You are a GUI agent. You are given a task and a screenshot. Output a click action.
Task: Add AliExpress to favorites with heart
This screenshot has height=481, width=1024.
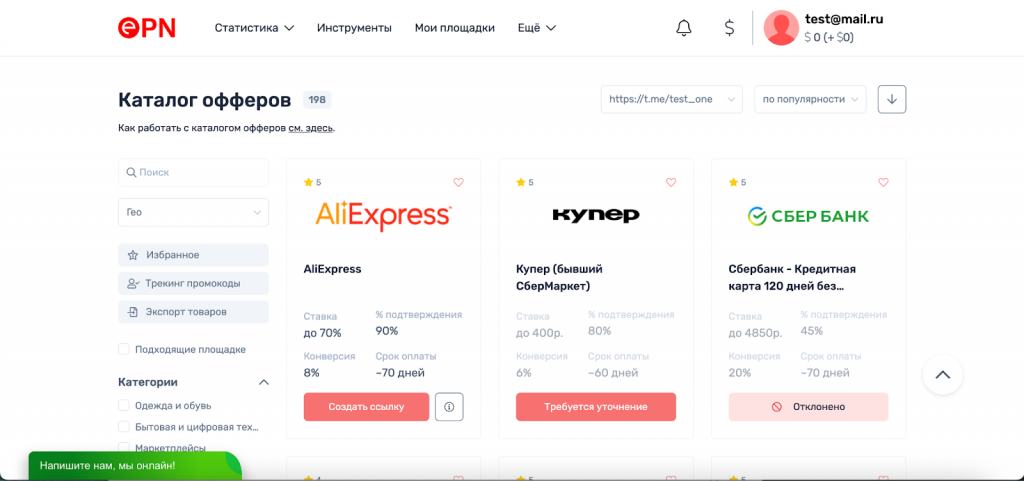[x=458, y=183]
